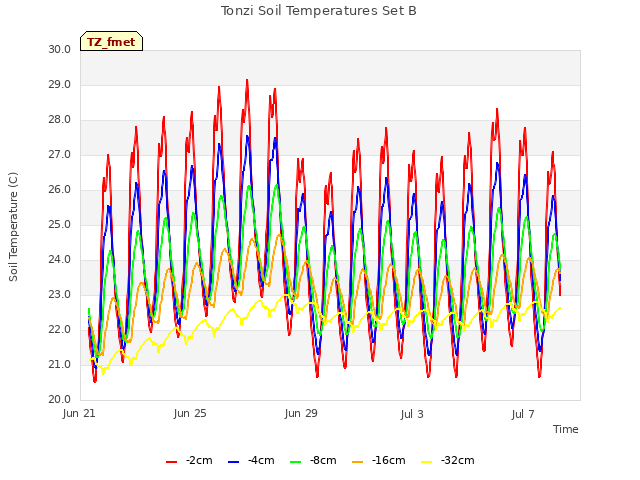The image size is (640, 480).
Task: Select the -4cm legend label
Action: tap(261, 460)
